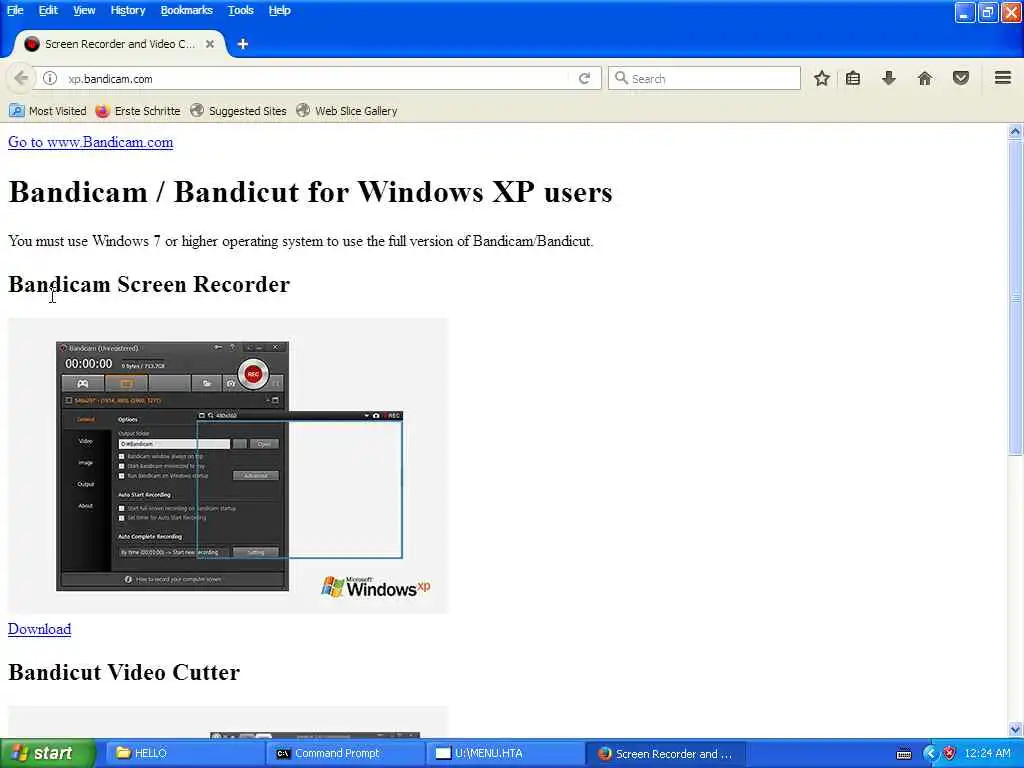Image resolution: width=1024 pixels, height=768 pixels.
Task: Click the page scrollbar up arrow
Action: [x=1015, y=131]
